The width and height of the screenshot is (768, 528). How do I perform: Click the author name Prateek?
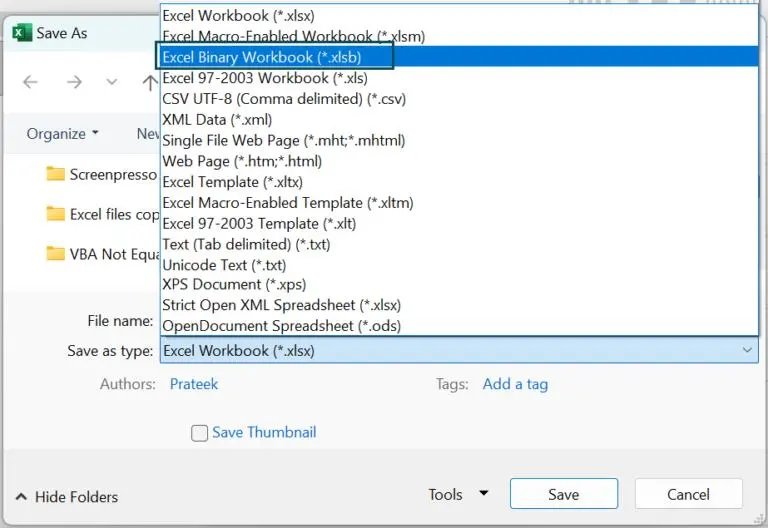coord(194,384)
